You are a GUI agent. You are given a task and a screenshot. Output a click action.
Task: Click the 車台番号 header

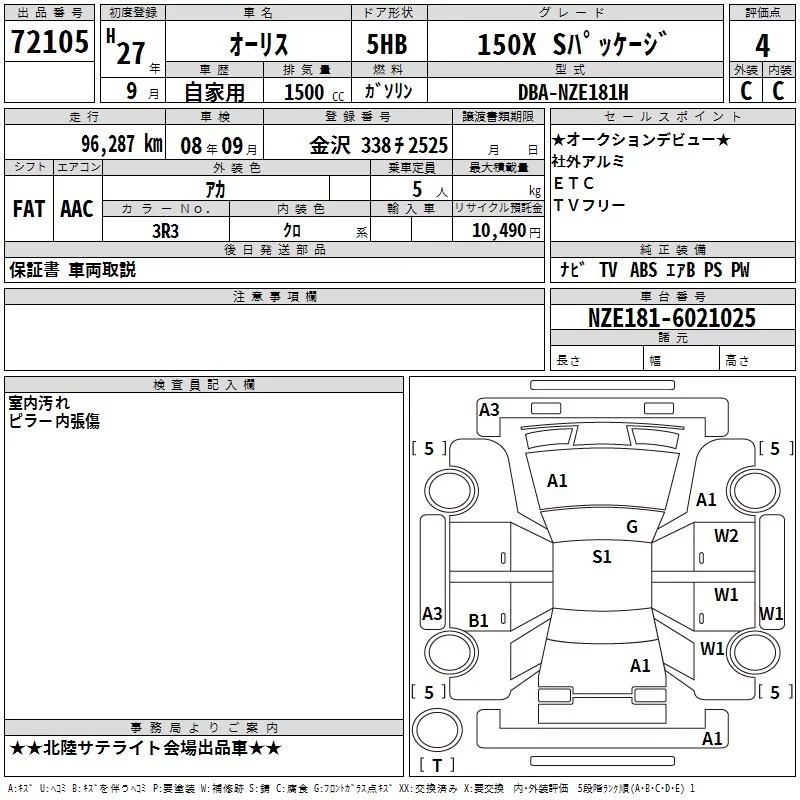click(x=672, y=296)
